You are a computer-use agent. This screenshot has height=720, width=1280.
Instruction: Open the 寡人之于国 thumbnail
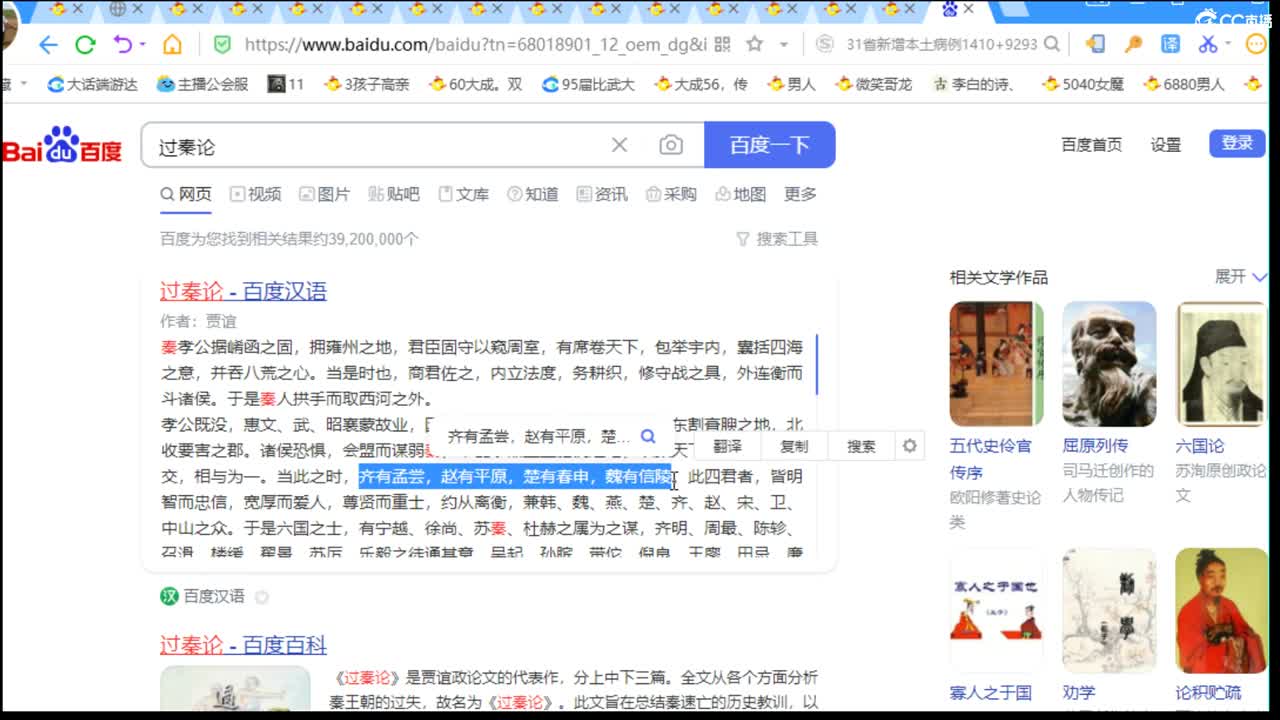coord(996,610)
